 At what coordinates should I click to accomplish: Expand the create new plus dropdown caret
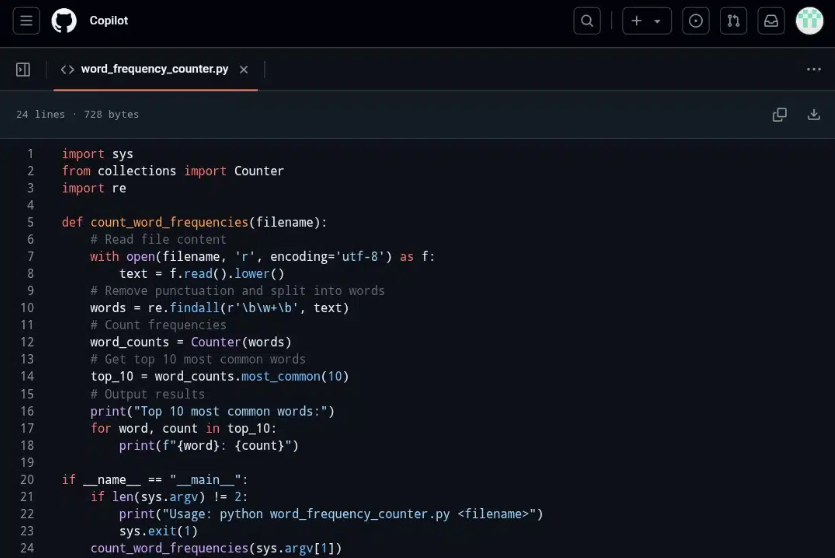(657, 21)
